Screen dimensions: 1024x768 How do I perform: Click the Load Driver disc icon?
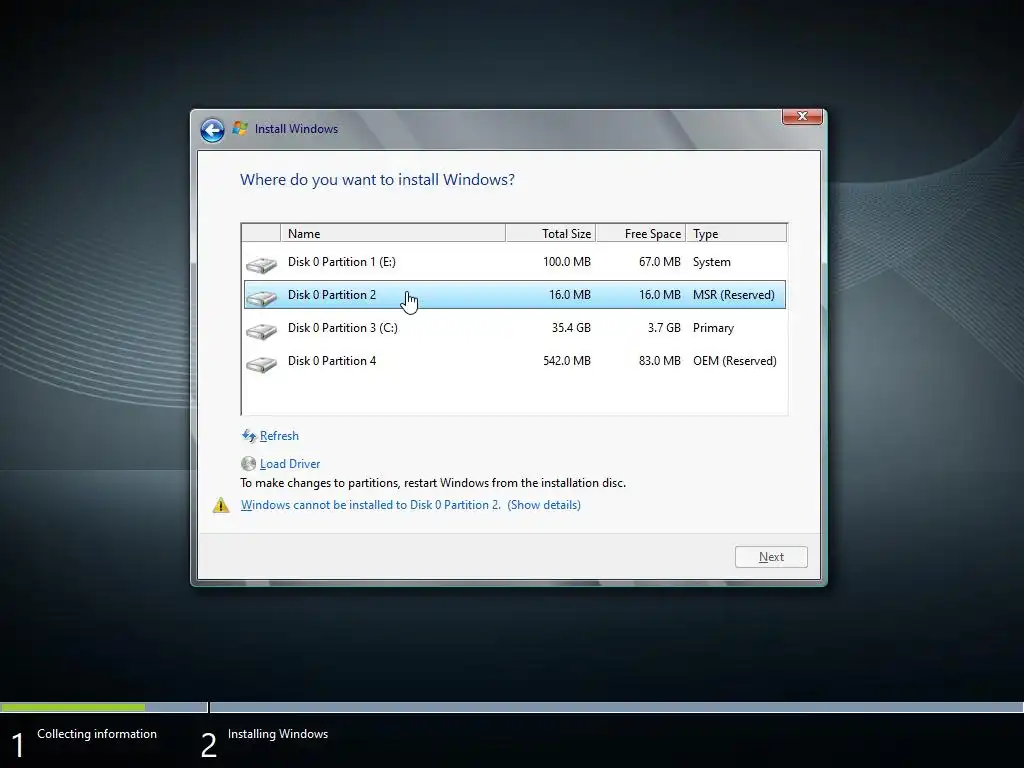pyautogui.click(x=248, y=464)
